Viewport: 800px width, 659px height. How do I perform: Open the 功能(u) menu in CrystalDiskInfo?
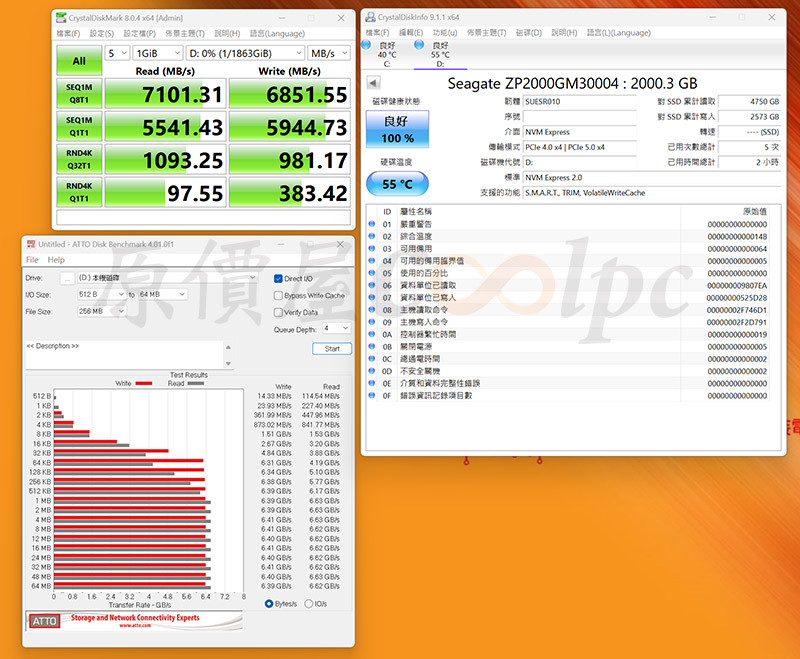(445, 33)
